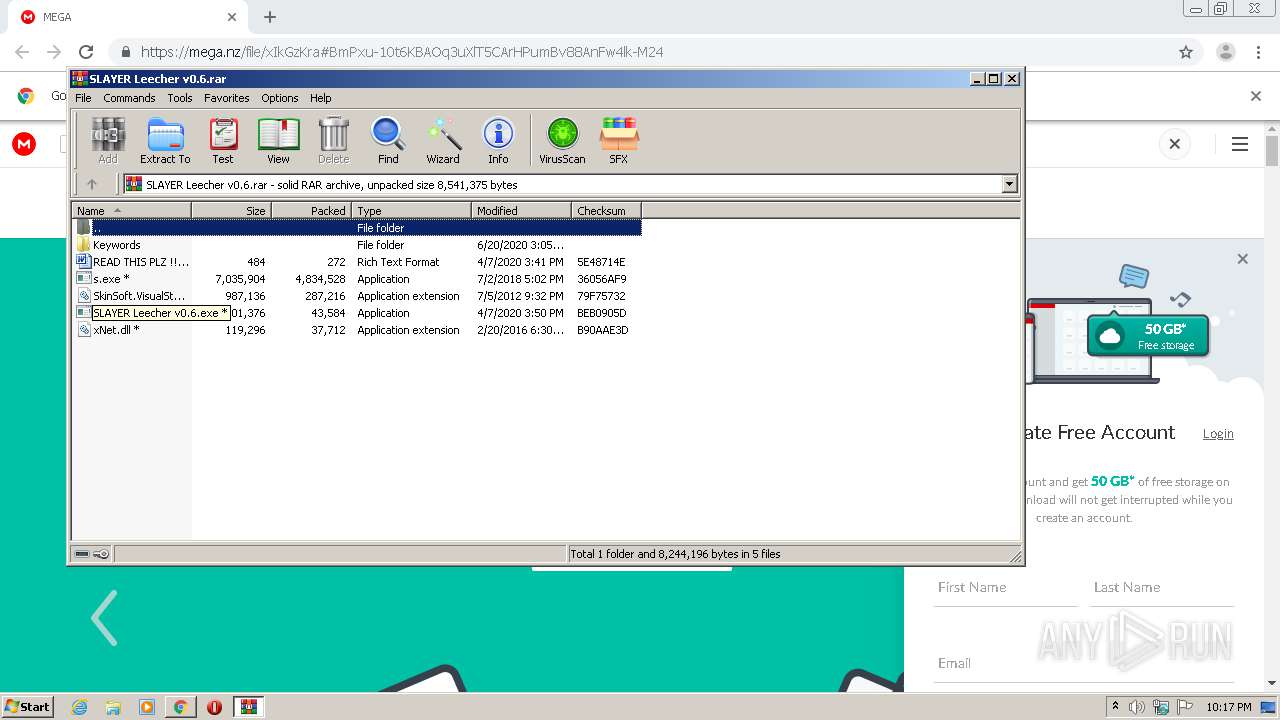Open the Windows Start button

click(27, 706)
